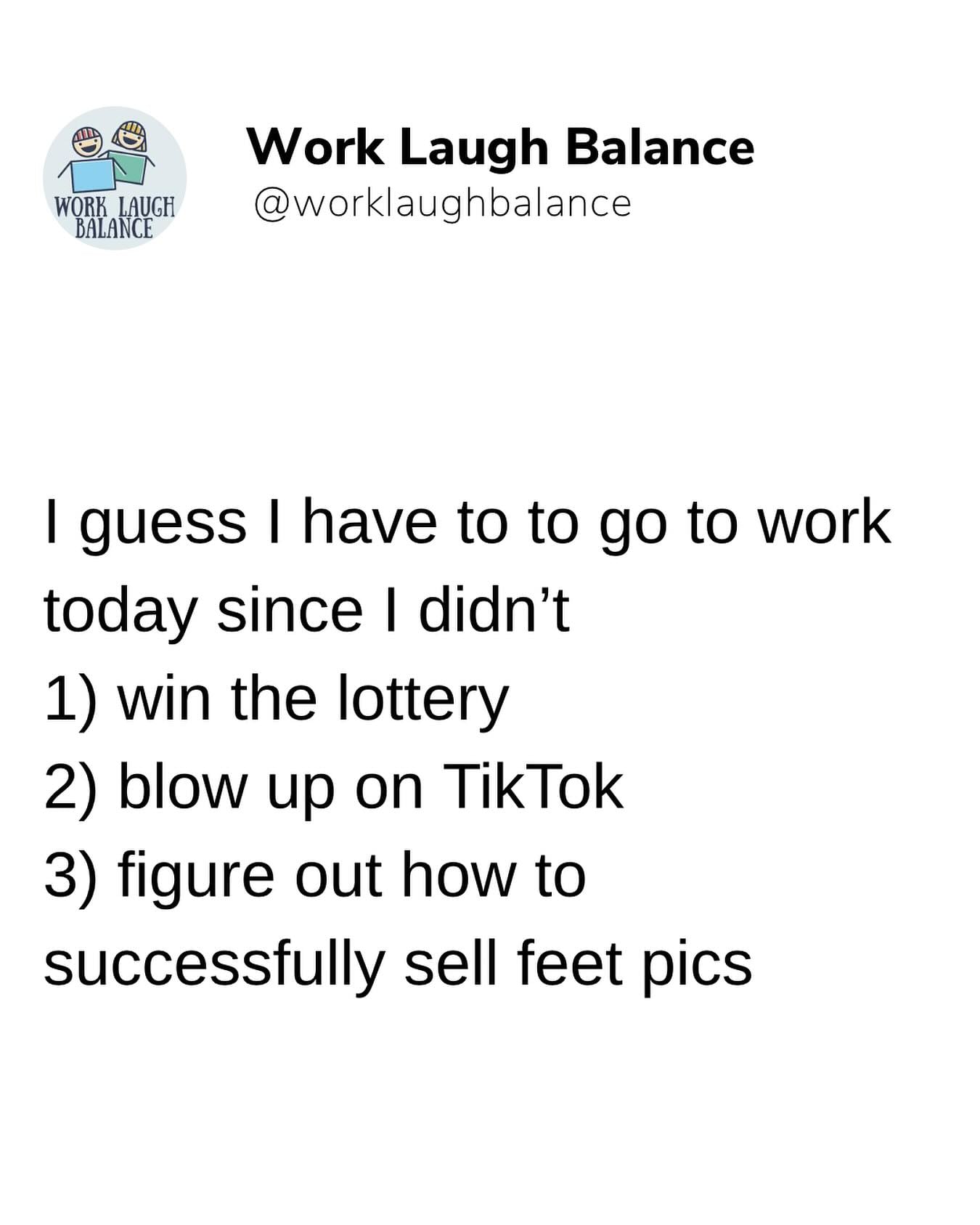Click the "successfully sell feet pics" line
980x1225 pixels.
pos(398,965)
